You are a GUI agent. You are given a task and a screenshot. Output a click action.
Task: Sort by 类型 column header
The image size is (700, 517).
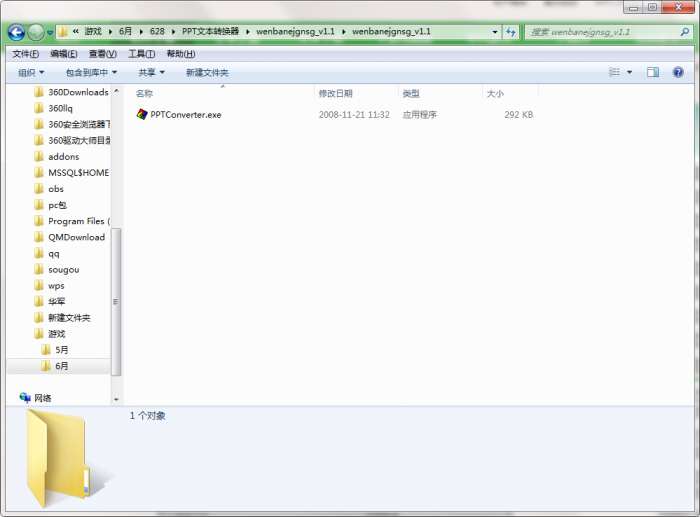[x=411, y=94]
